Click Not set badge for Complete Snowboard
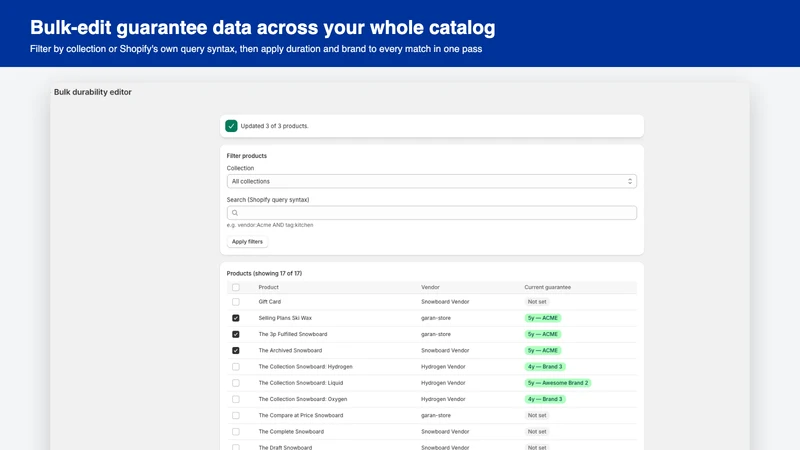Screen dimensions: 800x450 pyautogui.click(x=537, y=432)
